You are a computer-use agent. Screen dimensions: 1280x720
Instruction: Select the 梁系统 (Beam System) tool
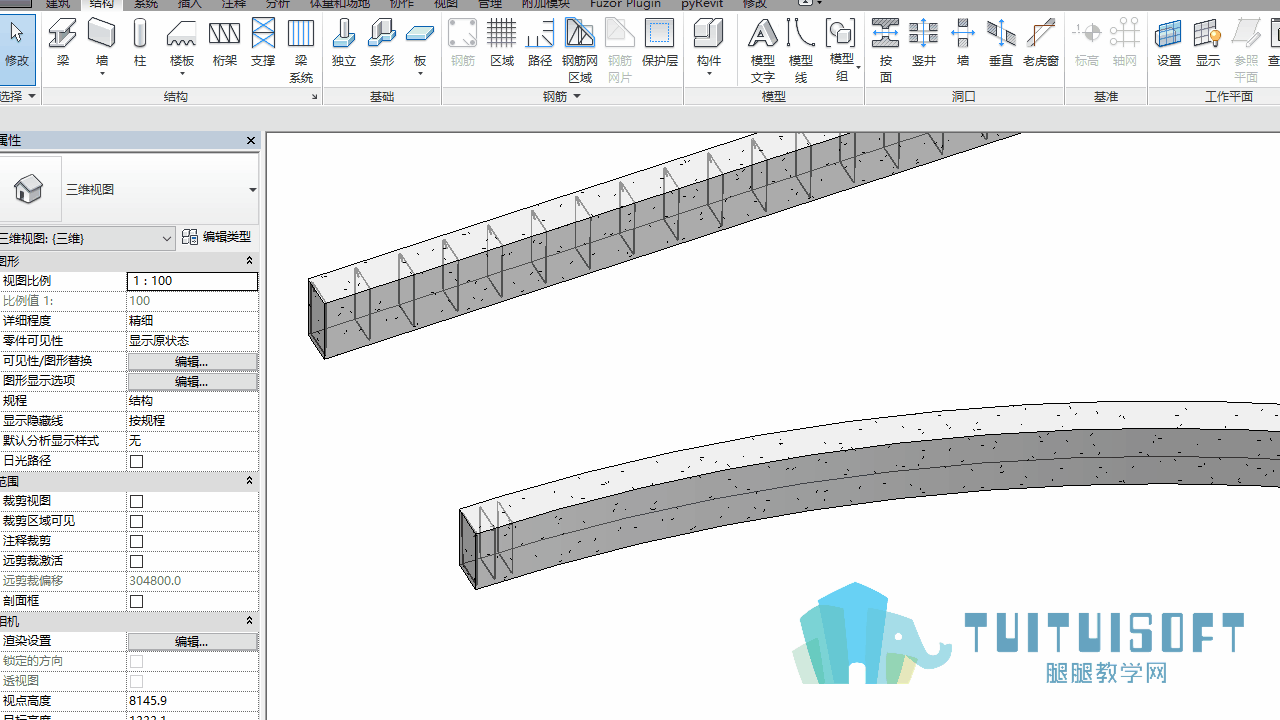[301, 50]
